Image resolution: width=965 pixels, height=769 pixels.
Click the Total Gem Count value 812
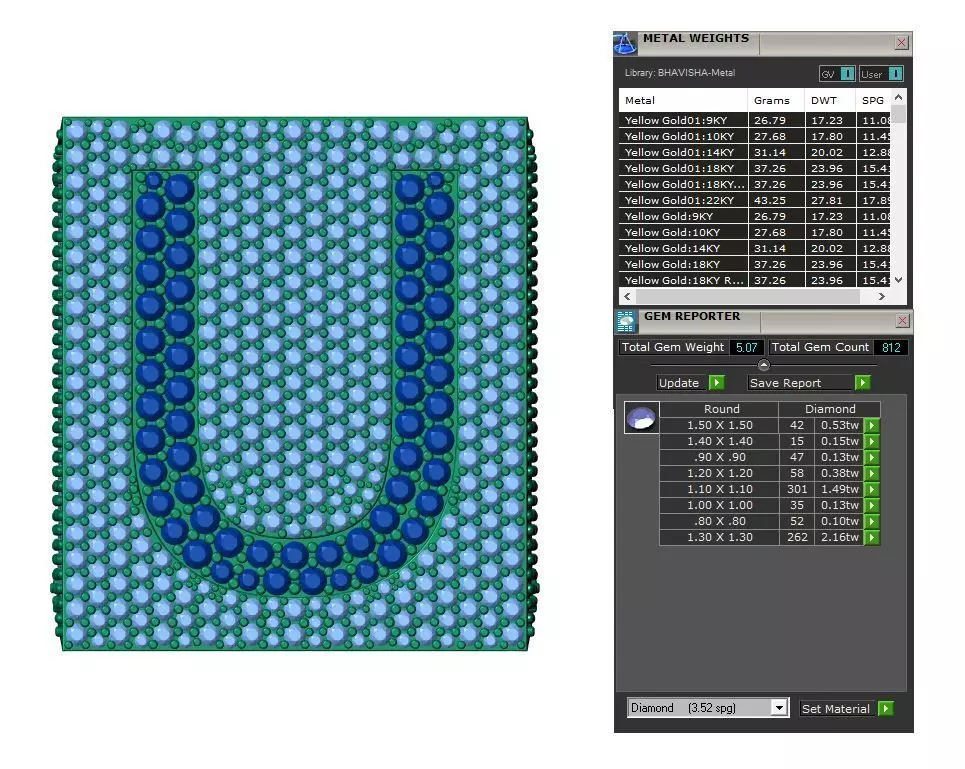click(891, 347)
